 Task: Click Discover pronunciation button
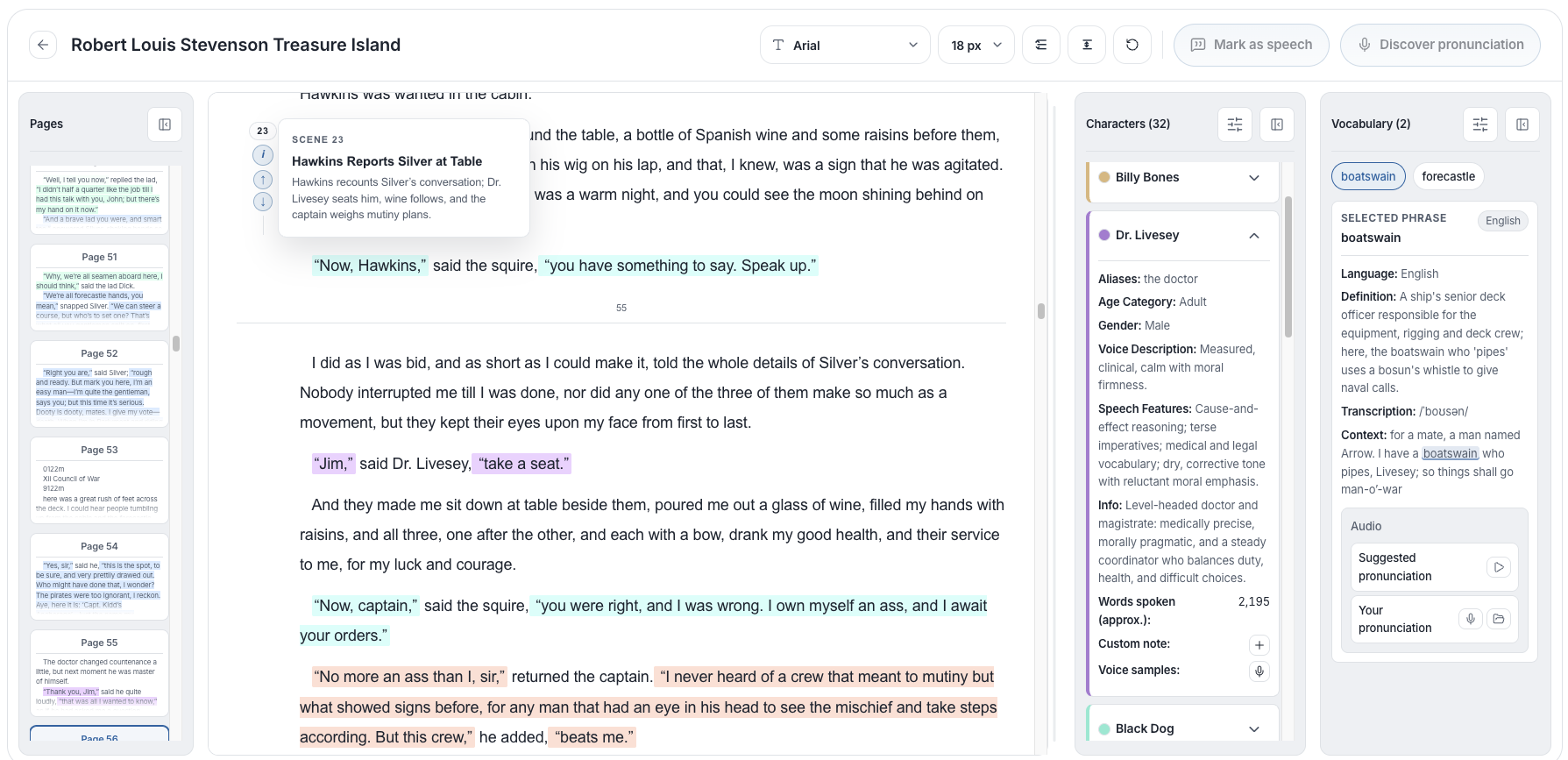pyautogui.click(x=1440, y=45)
